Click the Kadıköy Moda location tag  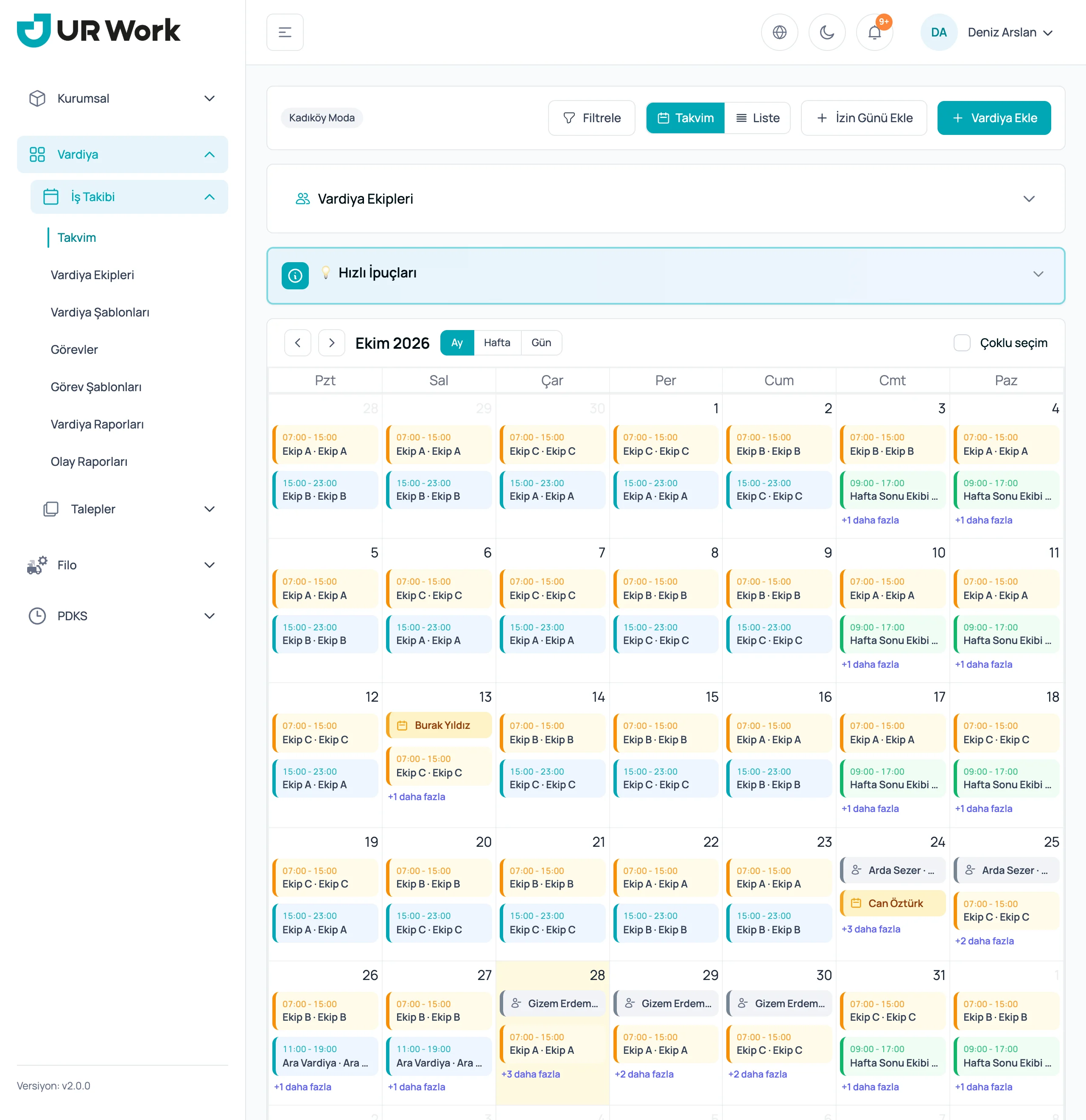tap(322, 118)
